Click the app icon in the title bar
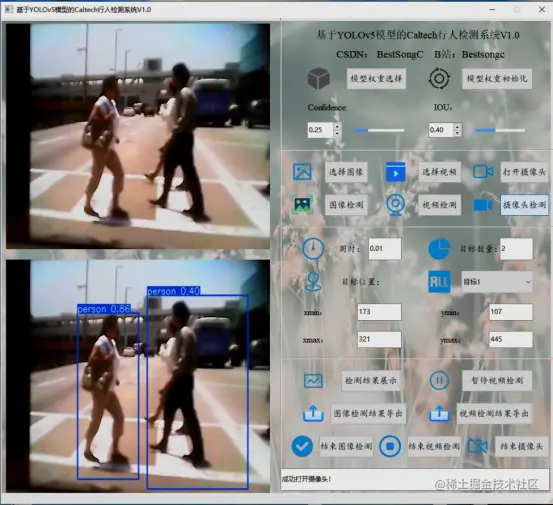This screenshot has width=553, height=505. [x=9, y=10]
